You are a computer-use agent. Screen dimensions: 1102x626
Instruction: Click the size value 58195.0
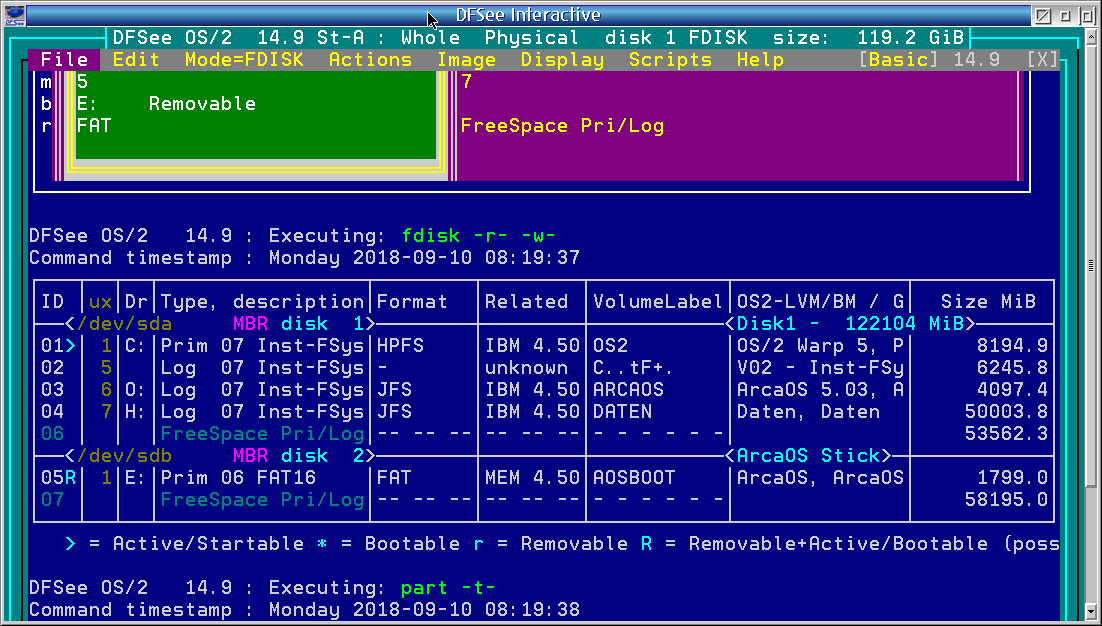click(x=1006, y=500)
